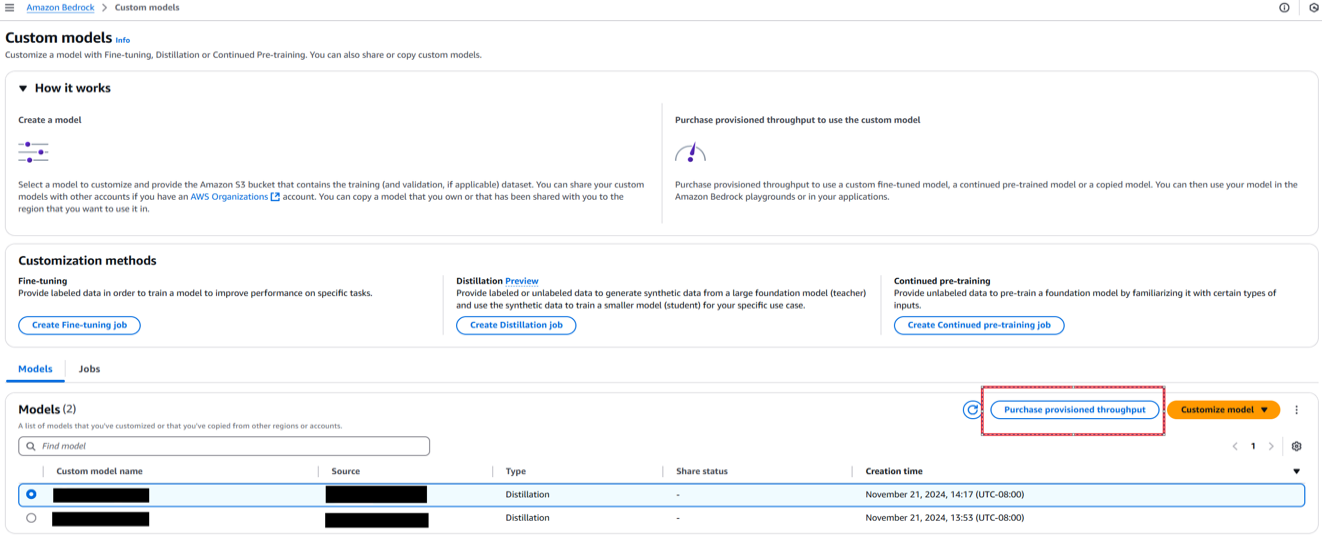Switch to the Jobs tab
The width and height of the screenshot is (1322, 538).
[x=89, y=369]
